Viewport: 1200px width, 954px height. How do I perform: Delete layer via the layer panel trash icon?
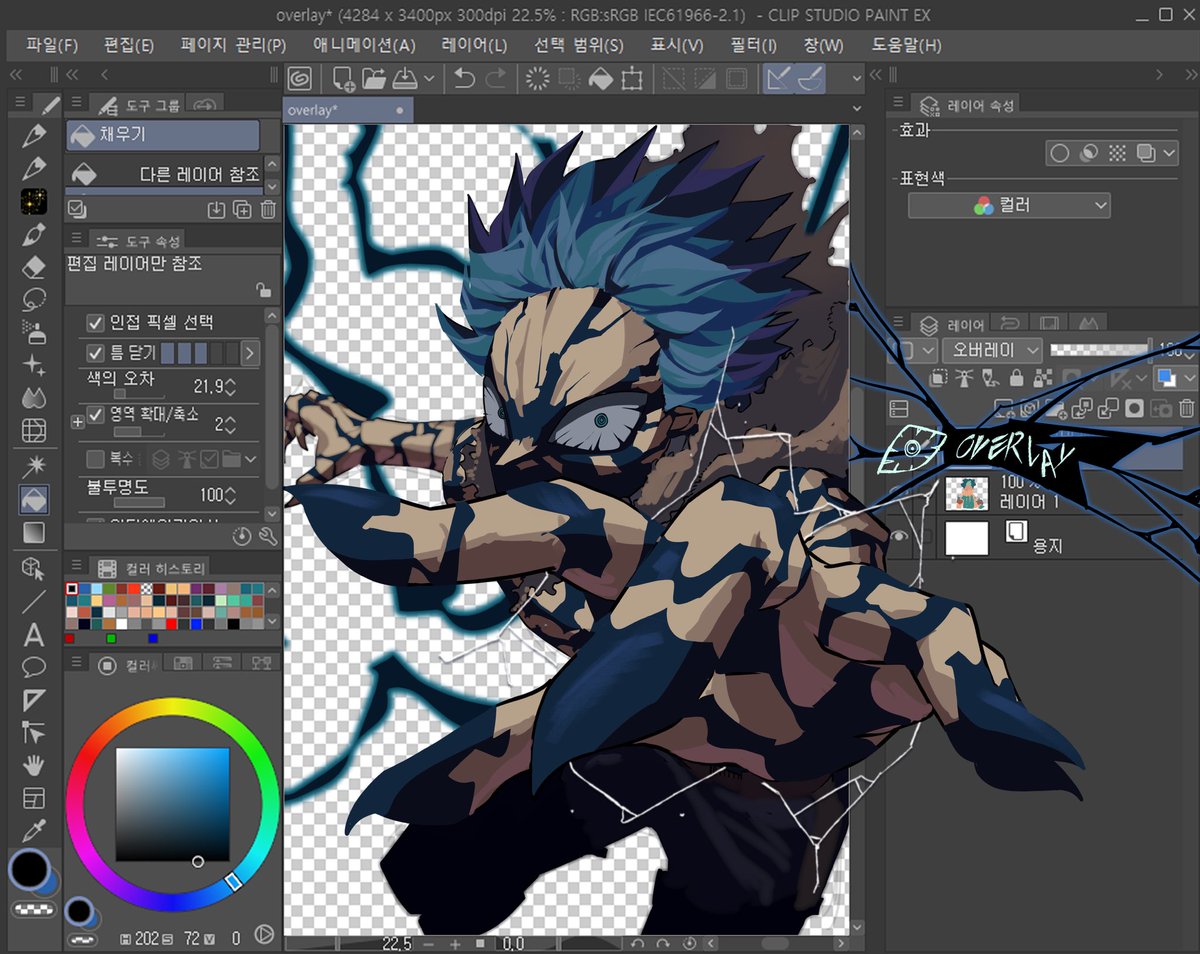1186,408
